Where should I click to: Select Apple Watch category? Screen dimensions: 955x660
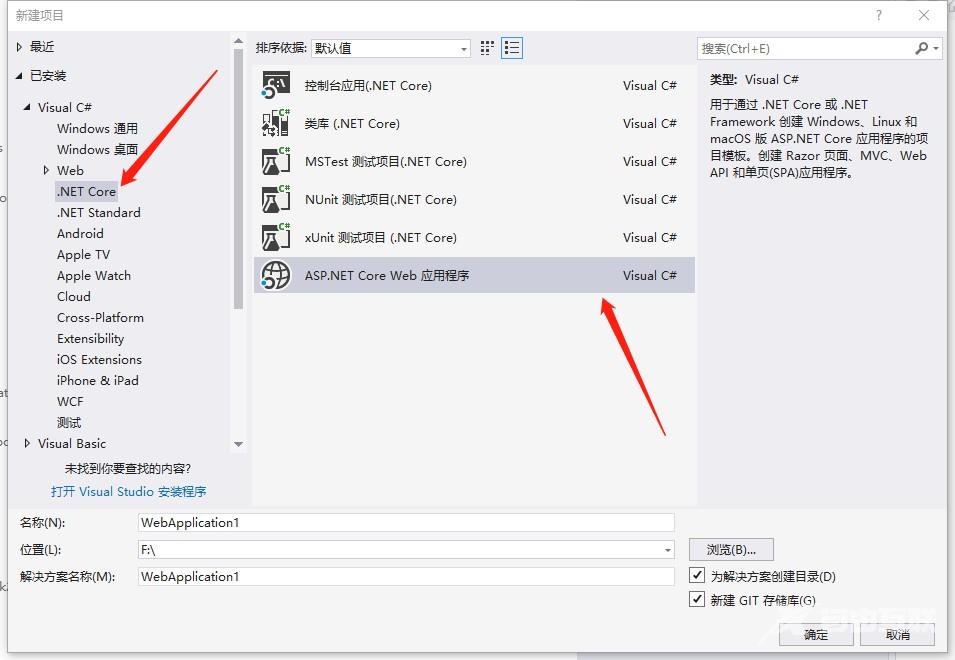click(x=94, y=275)
